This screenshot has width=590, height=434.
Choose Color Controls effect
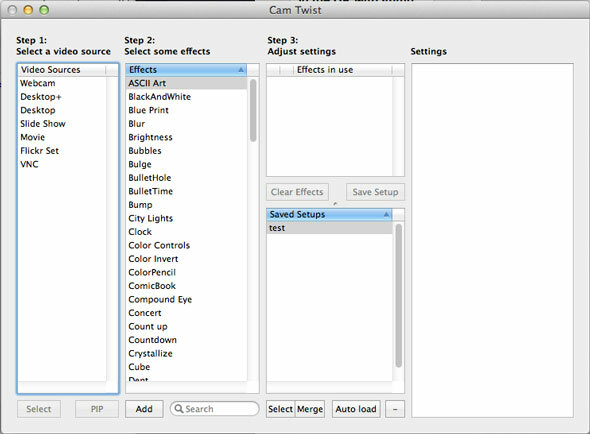click(x=186, y=245)
